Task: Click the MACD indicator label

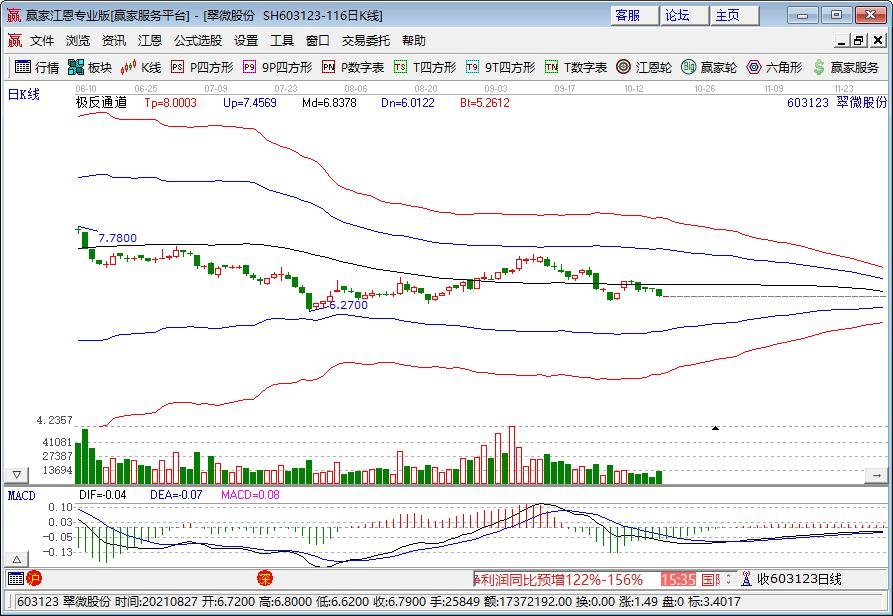Action: (21, 494)
